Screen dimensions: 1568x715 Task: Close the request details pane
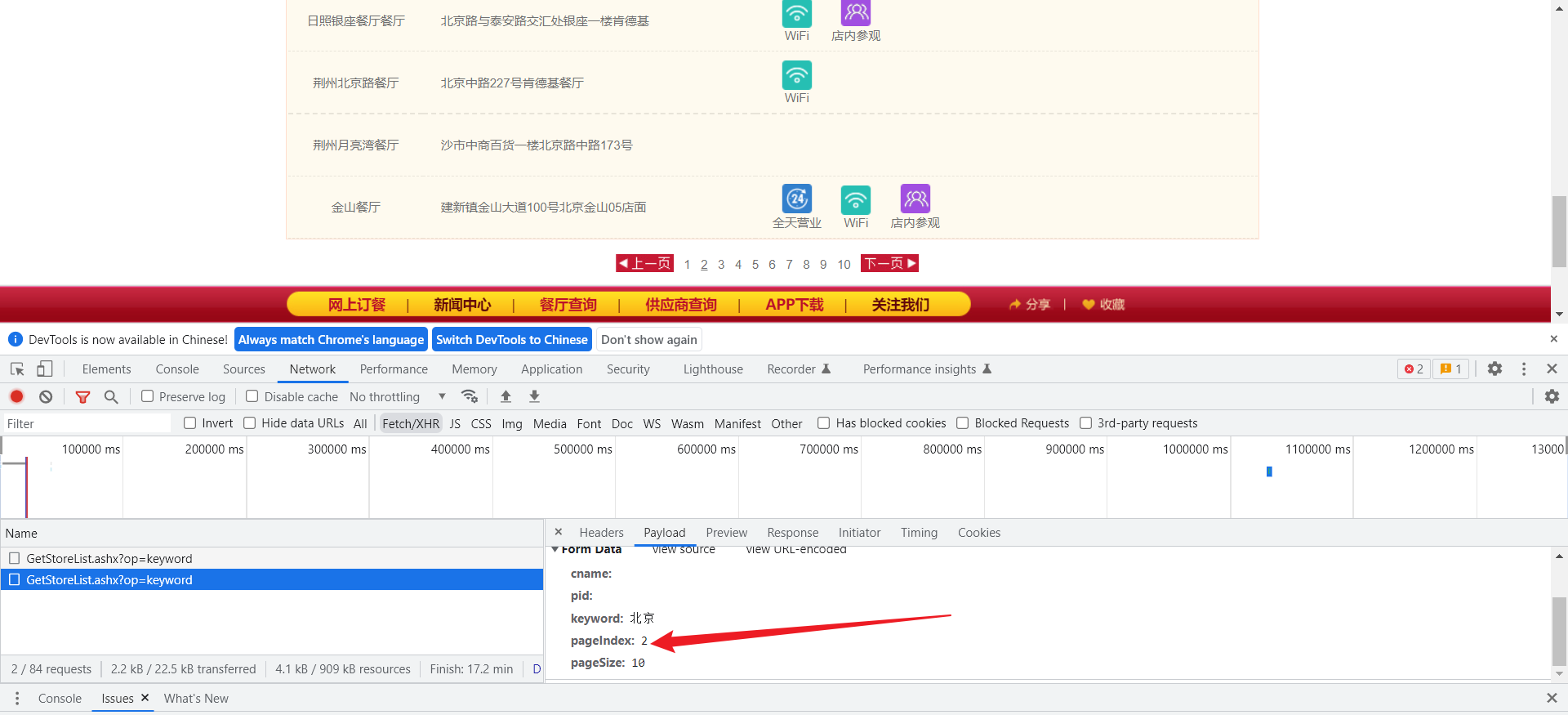tap(559, 532)
